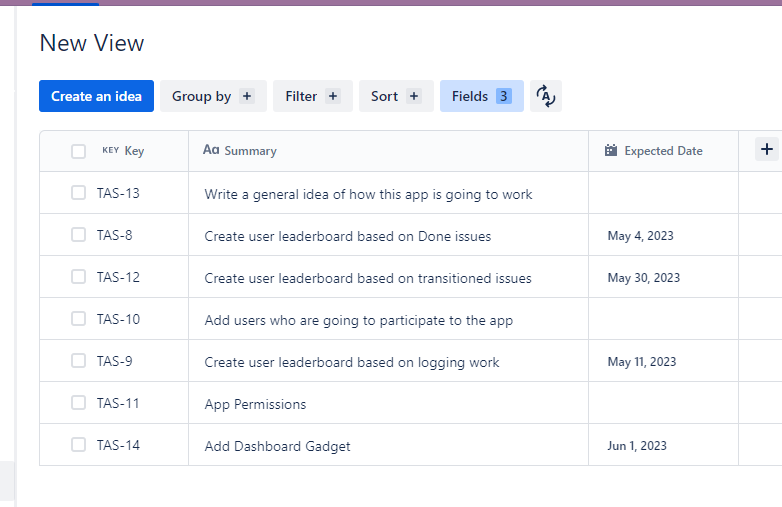782x507 pixels.
Task: Open issue key TAS-11
Action: coord(118,403)
